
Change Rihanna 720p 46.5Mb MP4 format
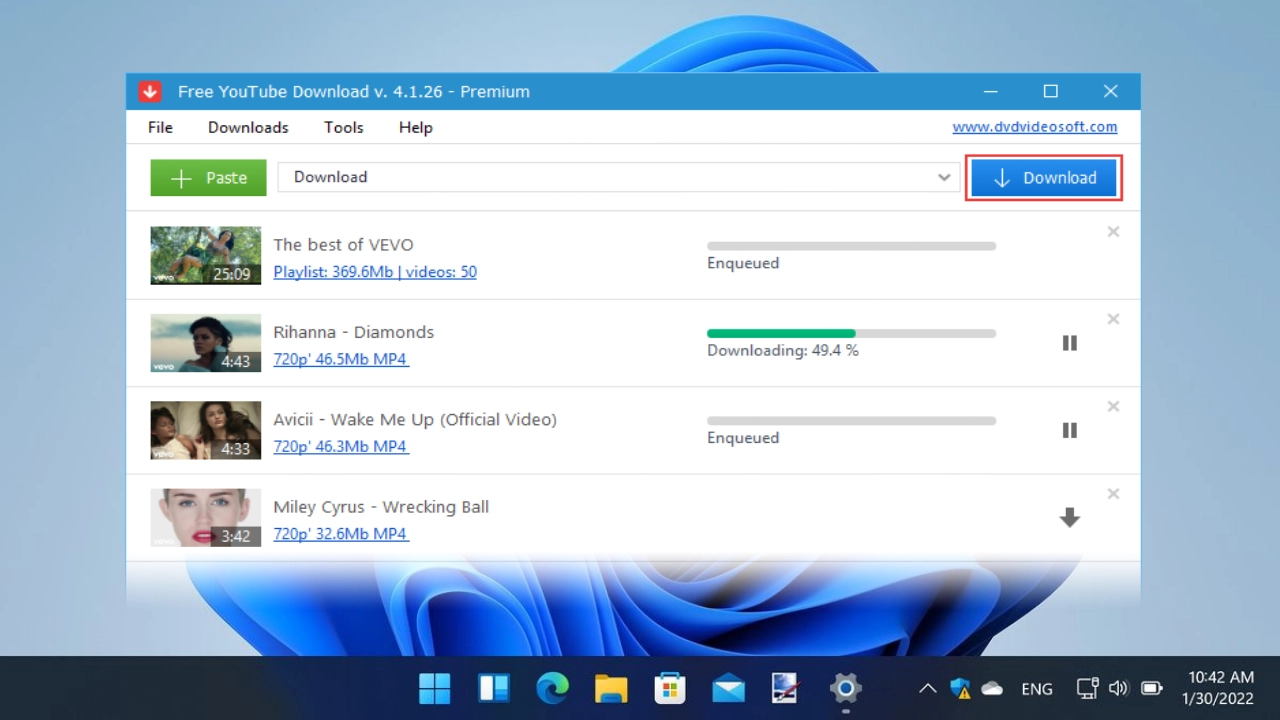pos(341,359)
